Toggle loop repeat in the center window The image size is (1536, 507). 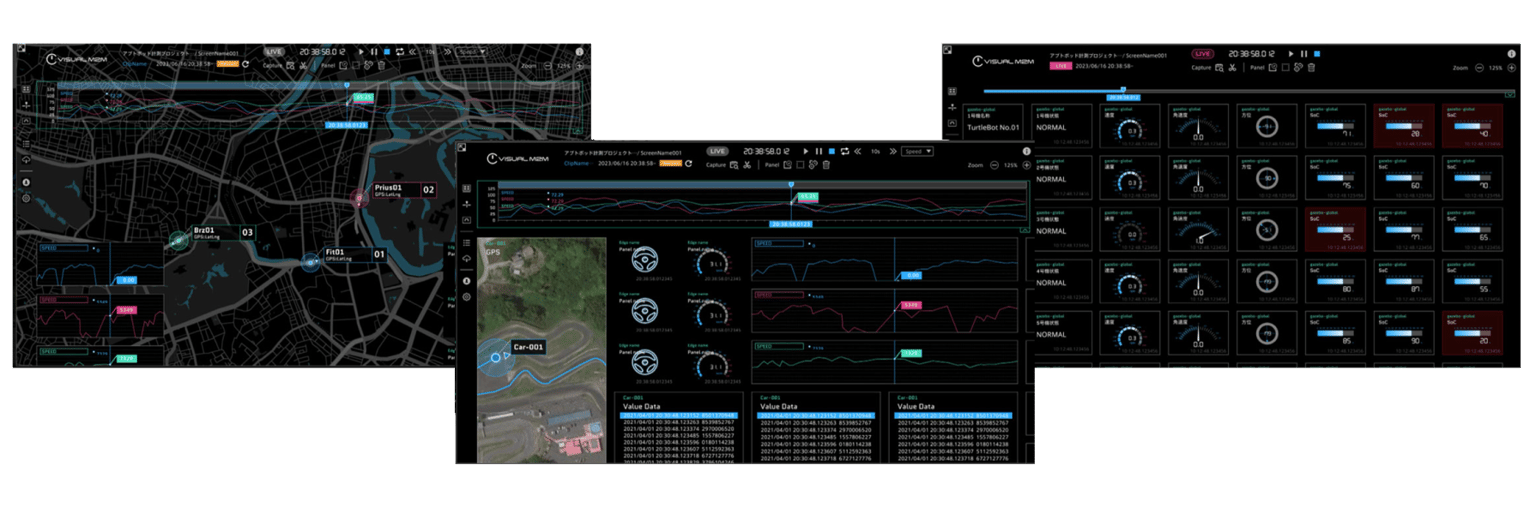(845, 151)
